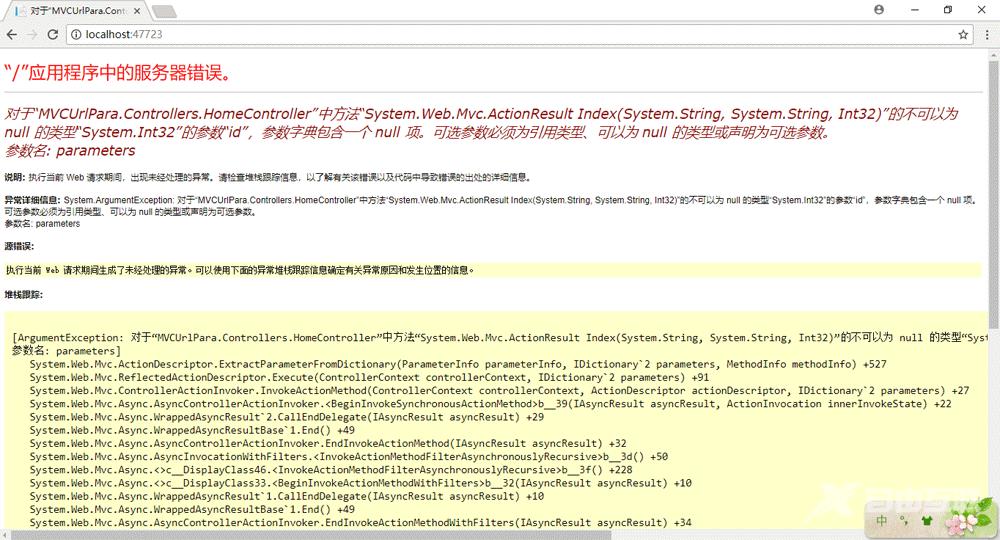The height and width of the screenshot is (540, 1000).
Task: Click the '[ArgumentException:' stack trace first line
Action: click(x=499, y=338)
